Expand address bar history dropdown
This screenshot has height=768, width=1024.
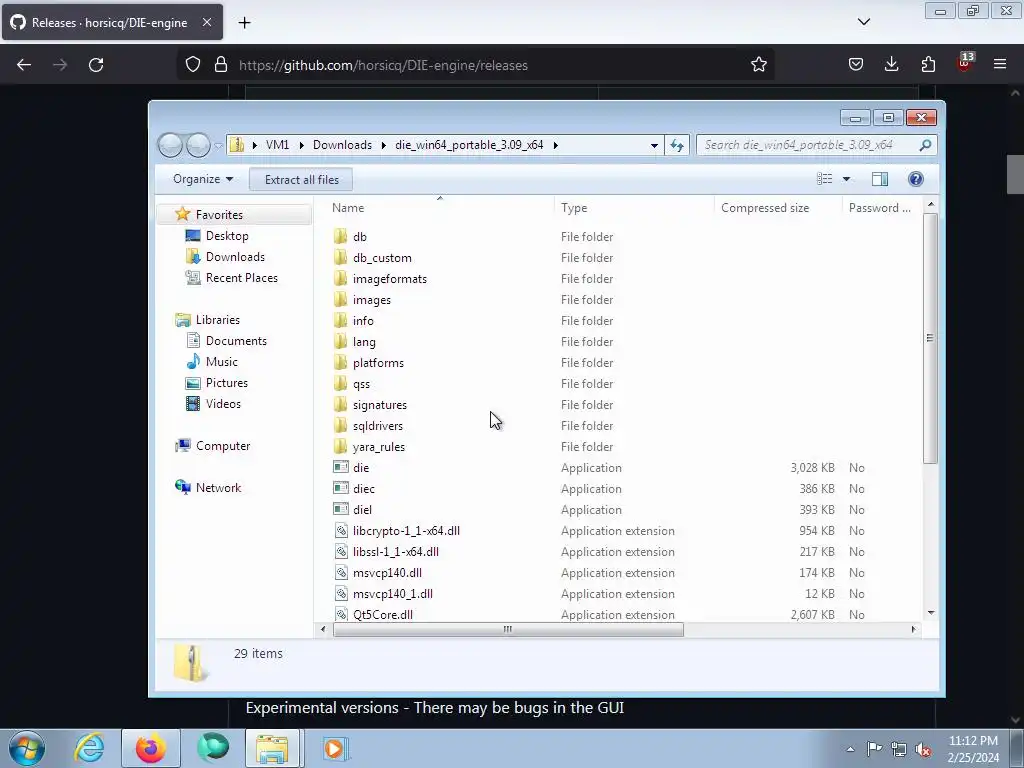[654, 145]
